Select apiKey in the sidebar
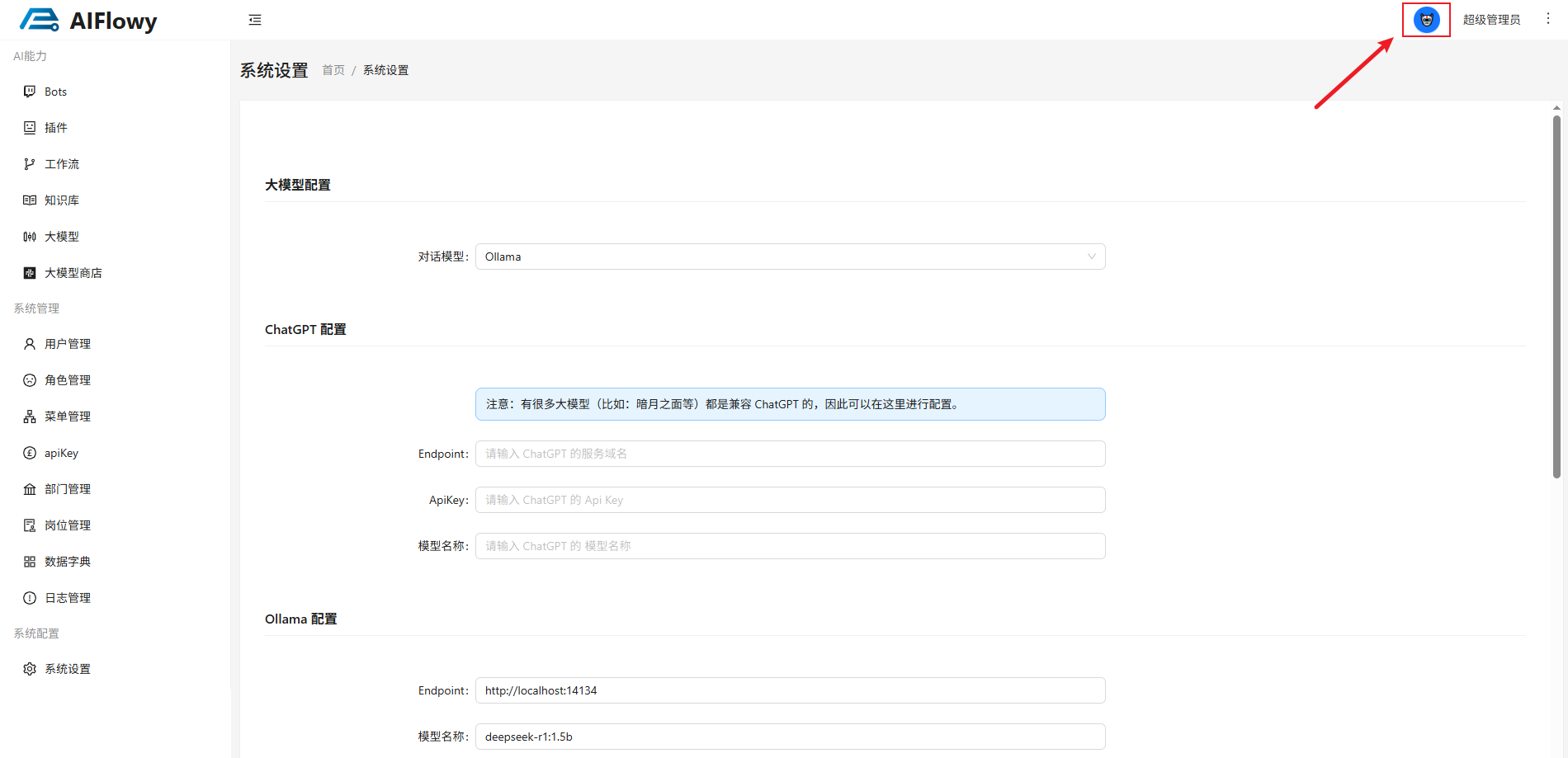This screenshot has width=1568, height=758. [x=61, y=453]
